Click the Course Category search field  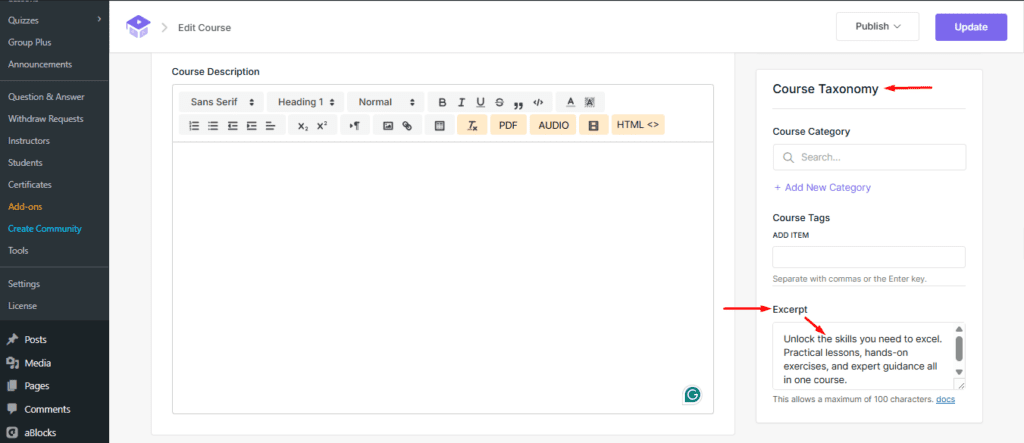coord(869,157)
